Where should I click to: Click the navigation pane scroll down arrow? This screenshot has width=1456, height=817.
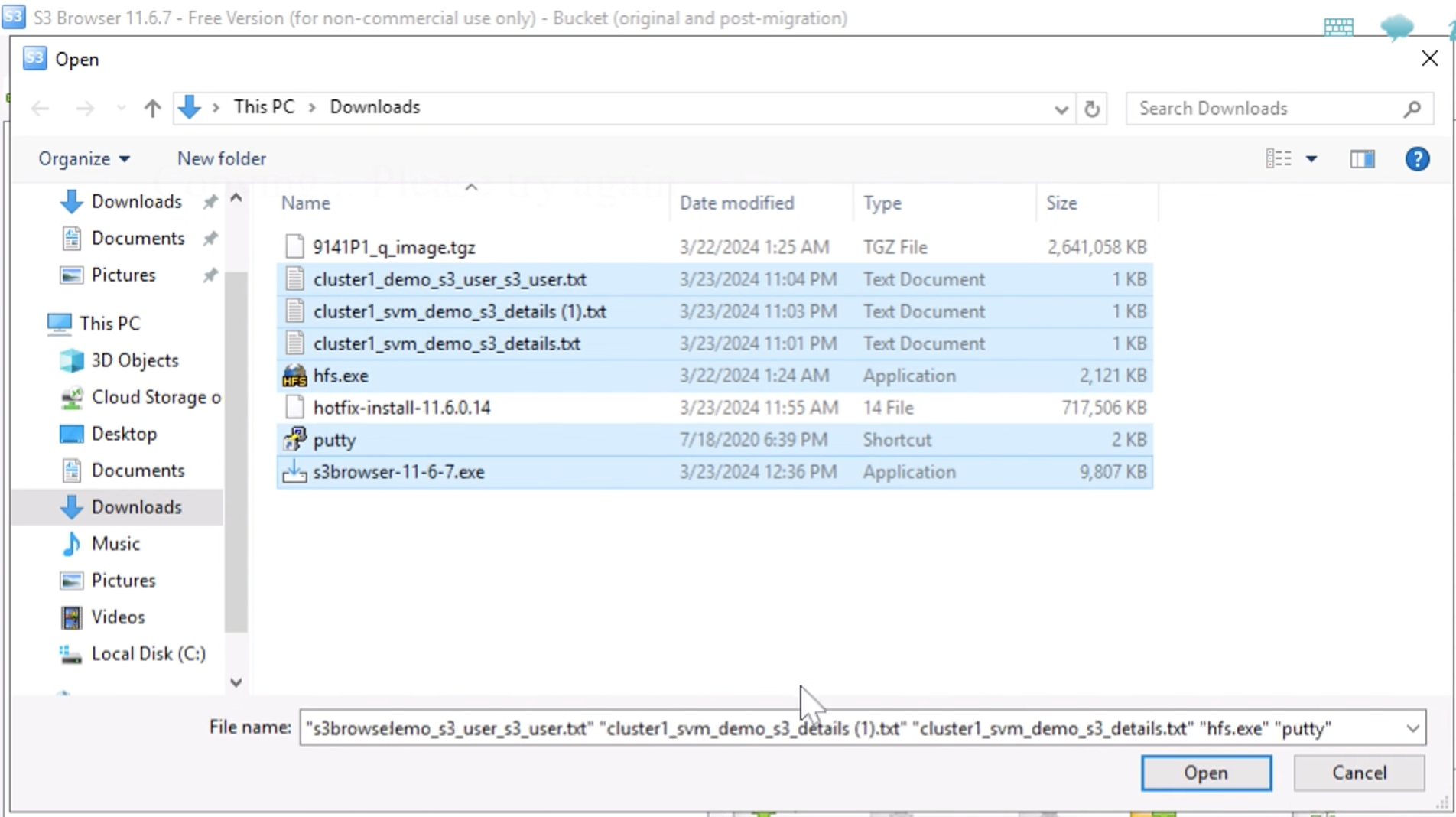click(236, 682)
